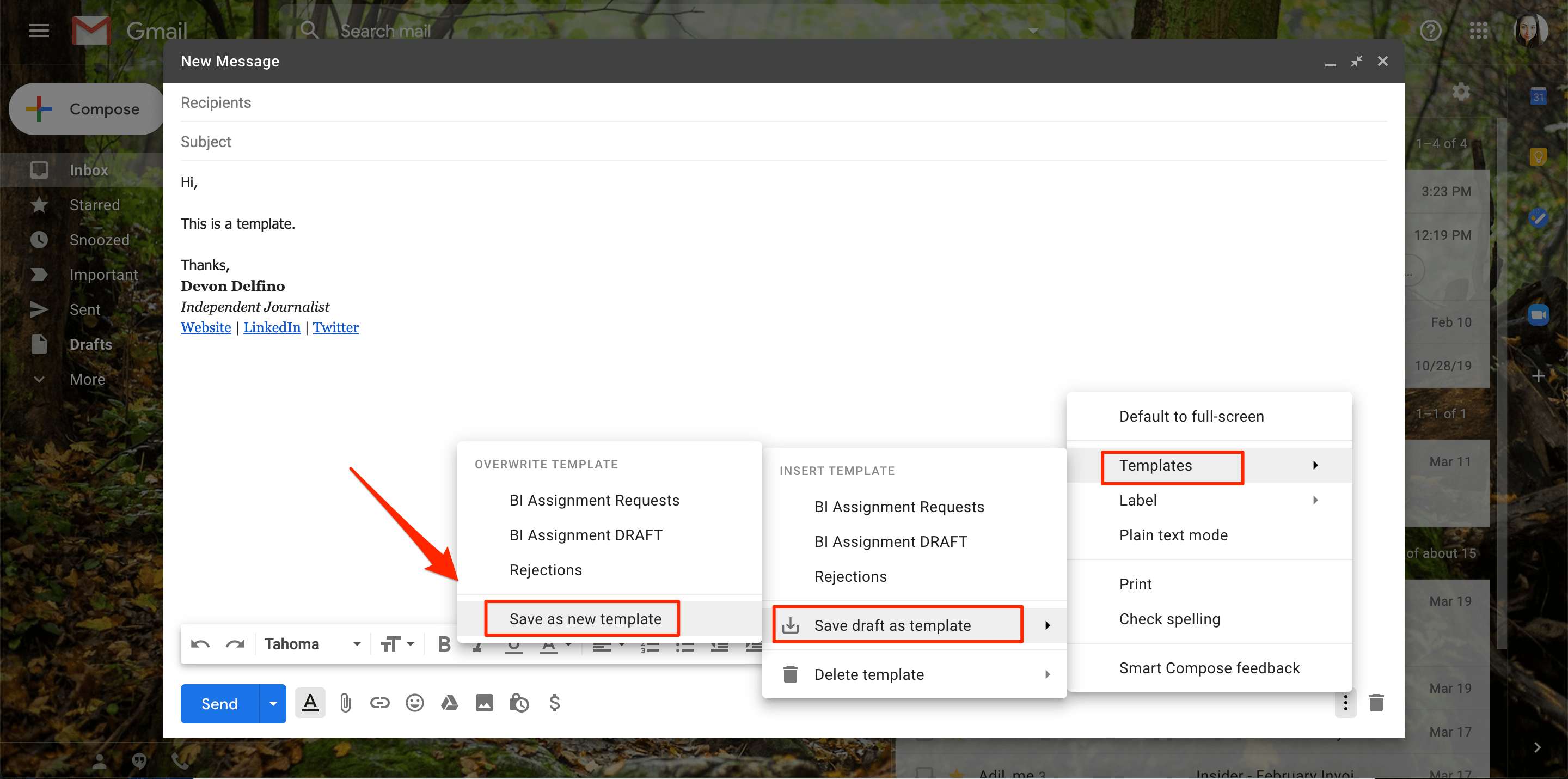Open the emoji picker icon

[414, 703]
